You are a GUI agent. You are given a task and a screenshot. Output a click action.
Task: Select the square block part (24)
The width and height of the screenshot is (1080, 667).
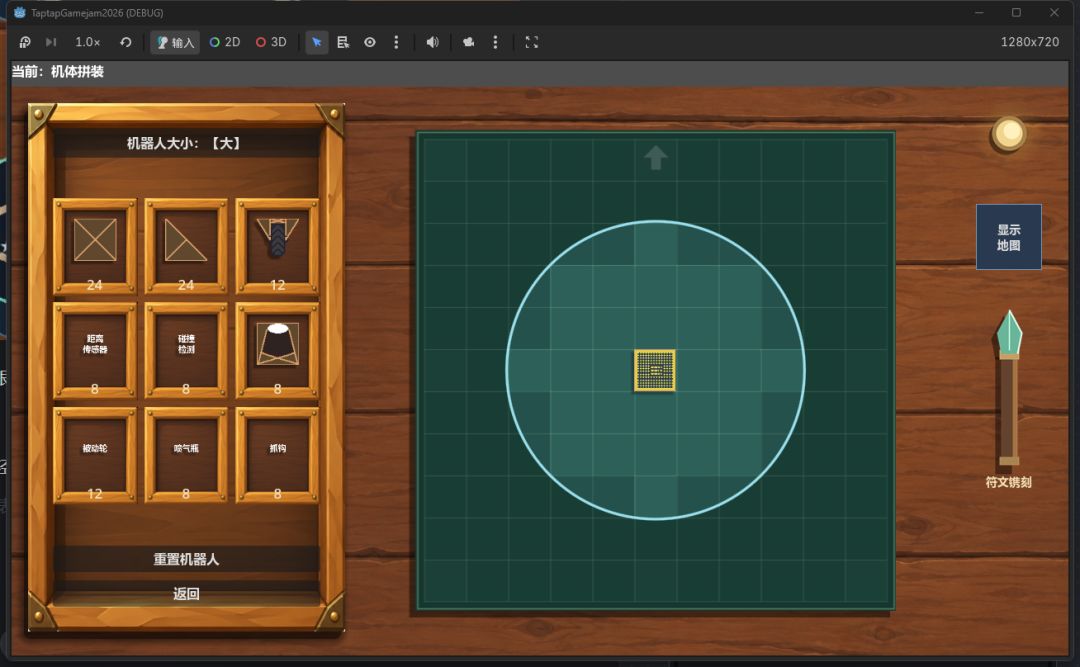tap(95, 246)
